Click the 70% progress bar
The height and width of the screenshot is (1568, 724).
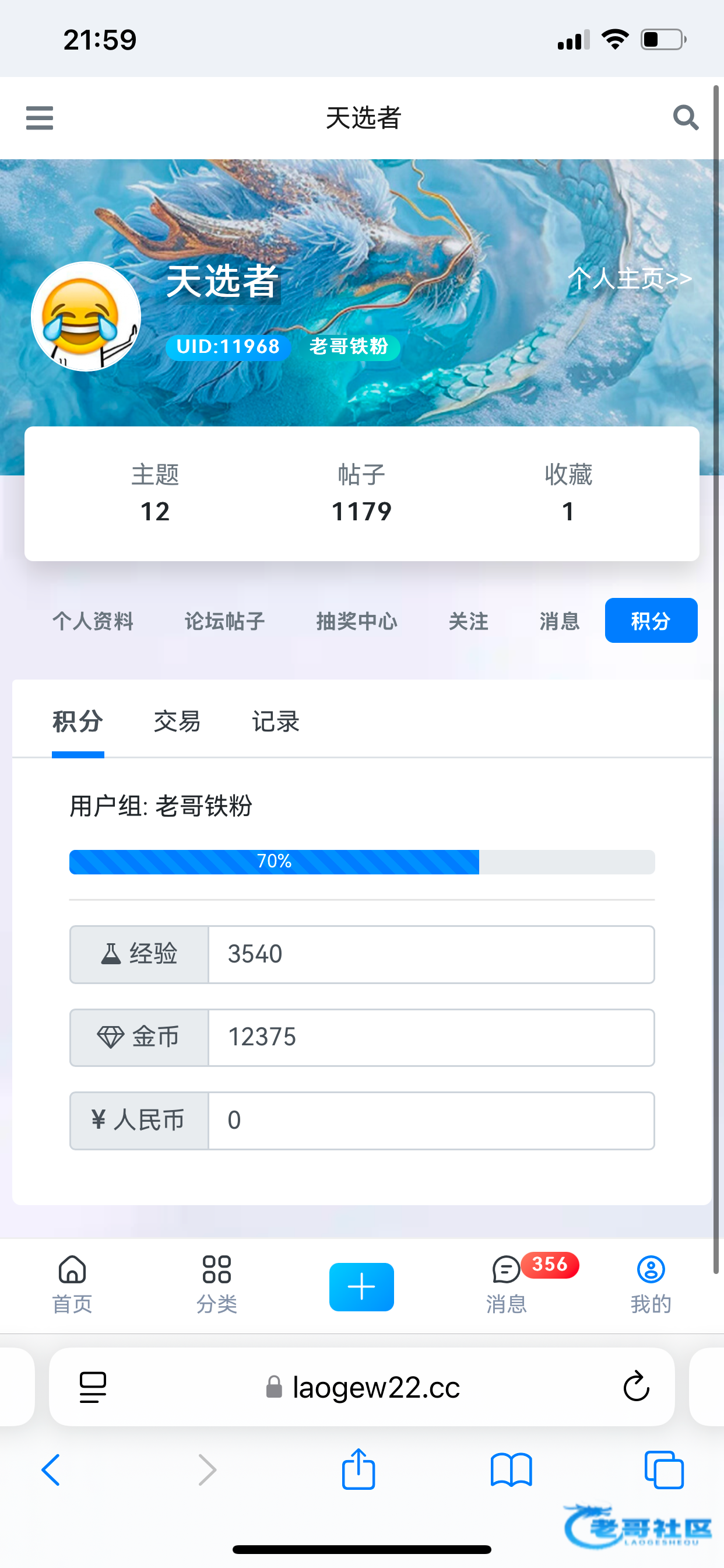click(361, 862)
